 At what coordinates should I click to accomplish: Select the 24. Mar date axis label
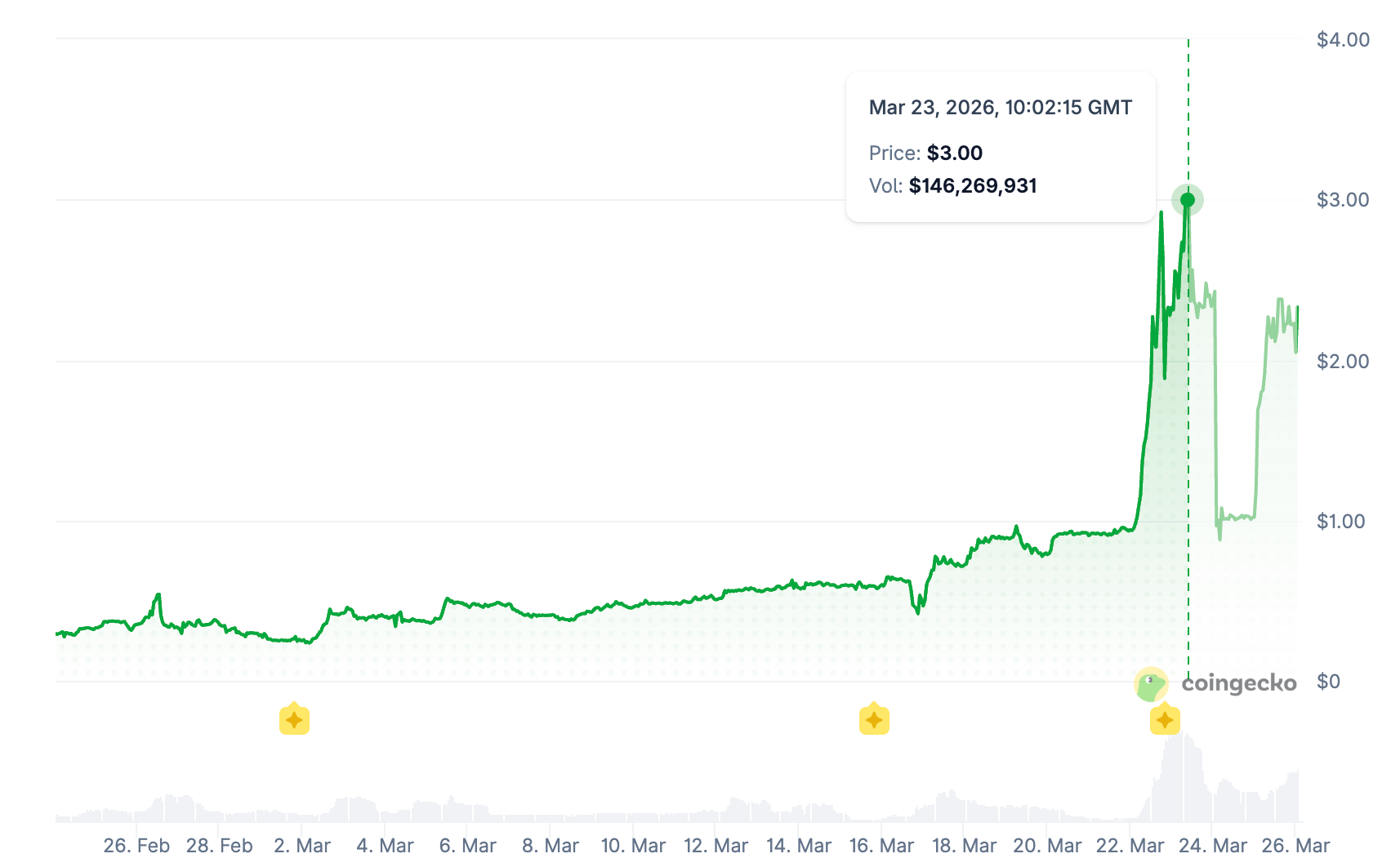[x=1213, y=846]
